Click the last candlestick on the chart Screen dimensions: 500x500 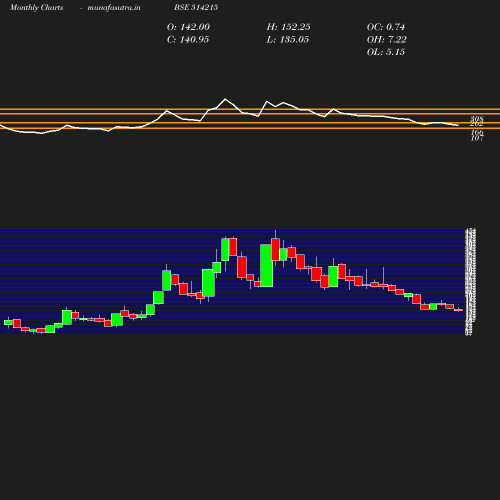coord(459,310)
